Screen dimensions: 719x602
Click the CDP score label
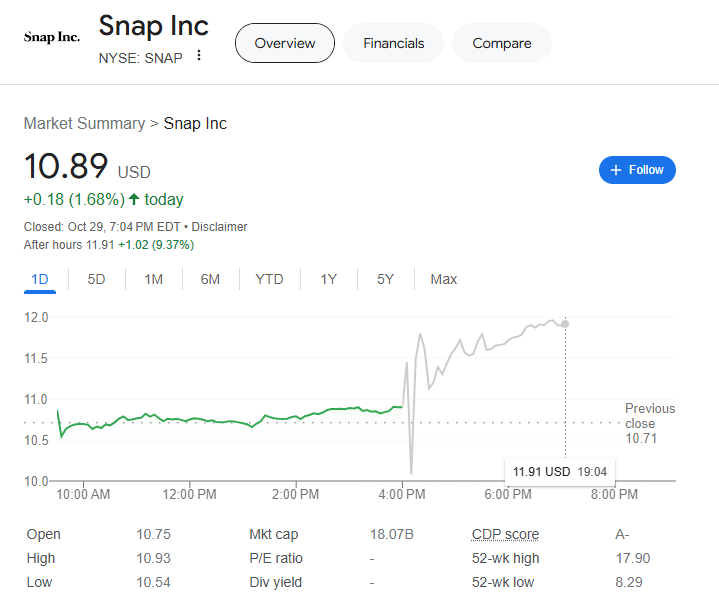tap(505, 534)
